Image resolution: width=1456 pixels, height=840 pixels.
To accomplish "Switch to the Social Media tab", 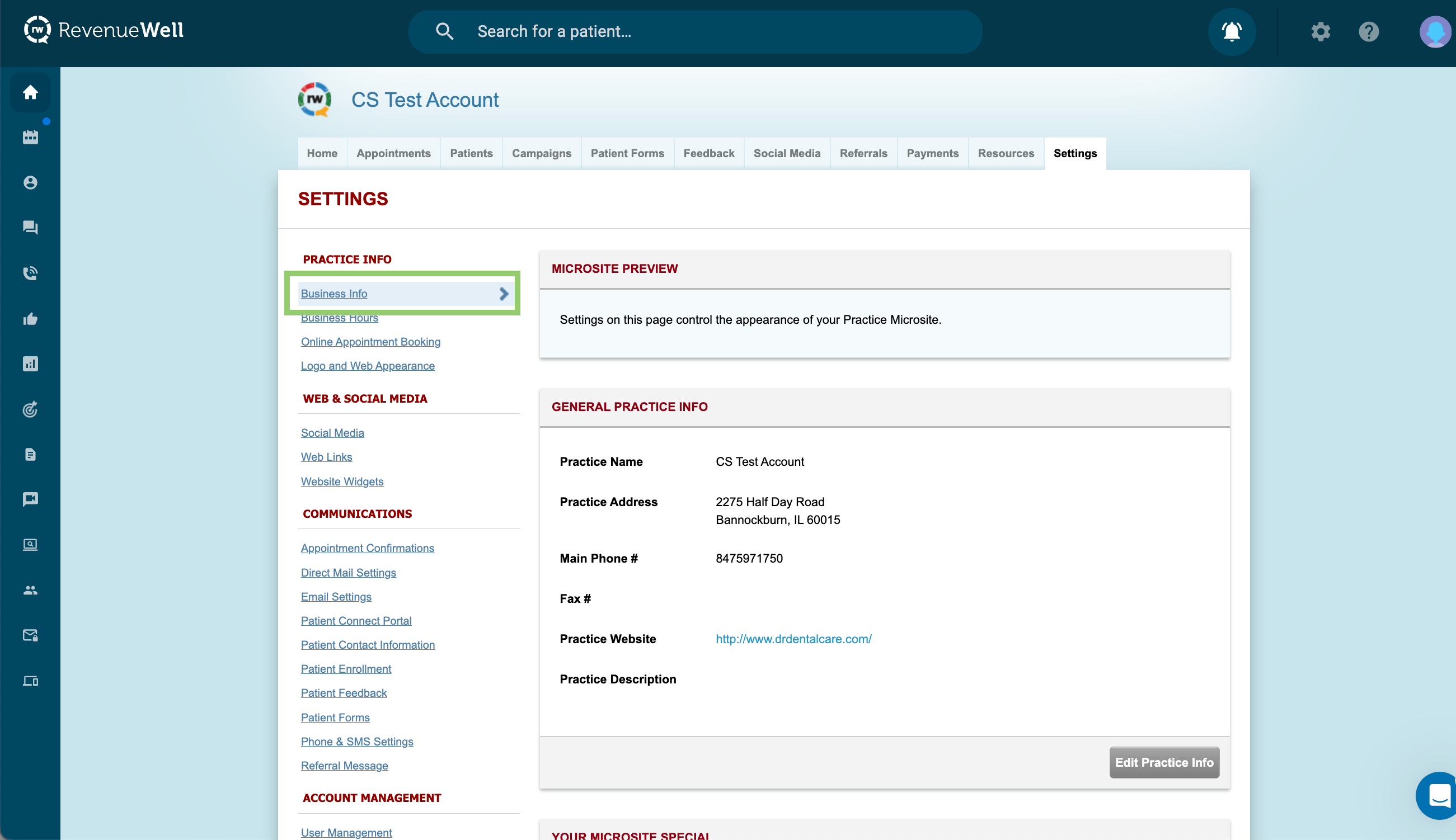I will (x=787, y=153).
